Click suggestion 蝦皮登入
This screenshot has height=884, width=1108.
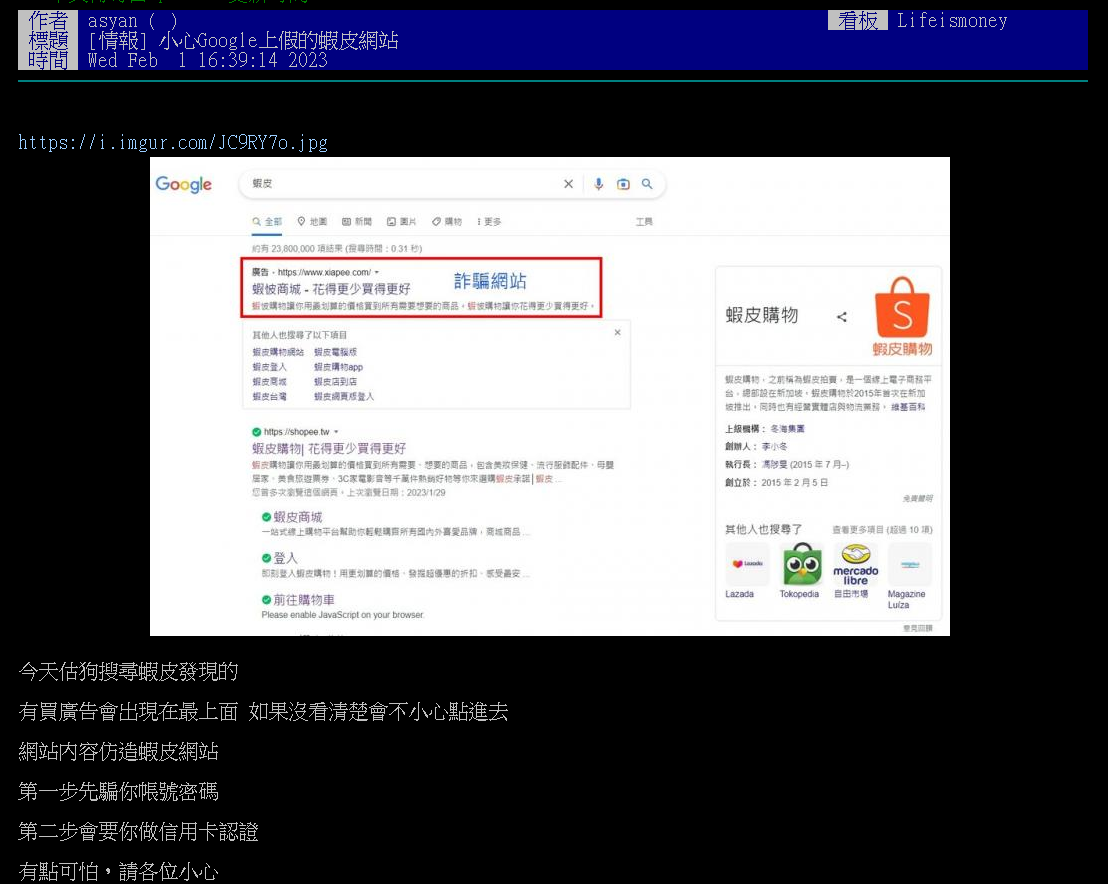pyautogui.click(x=269, y=367)
